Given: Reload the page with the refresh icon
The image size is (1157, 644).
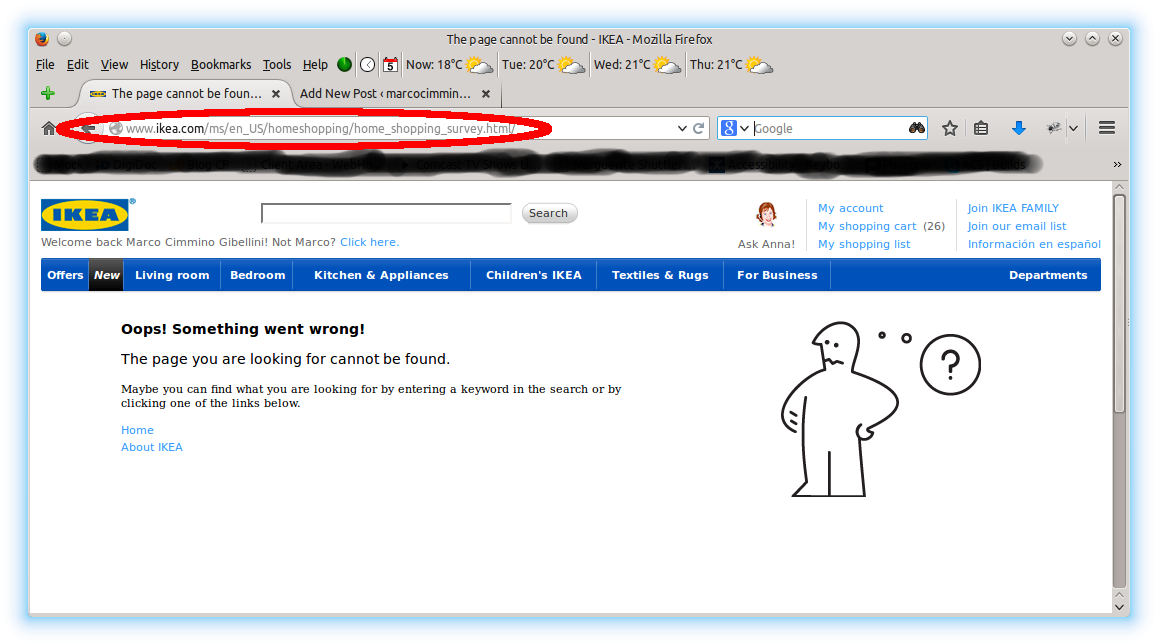Looking at the screenshot, I should tap(699, 128).
